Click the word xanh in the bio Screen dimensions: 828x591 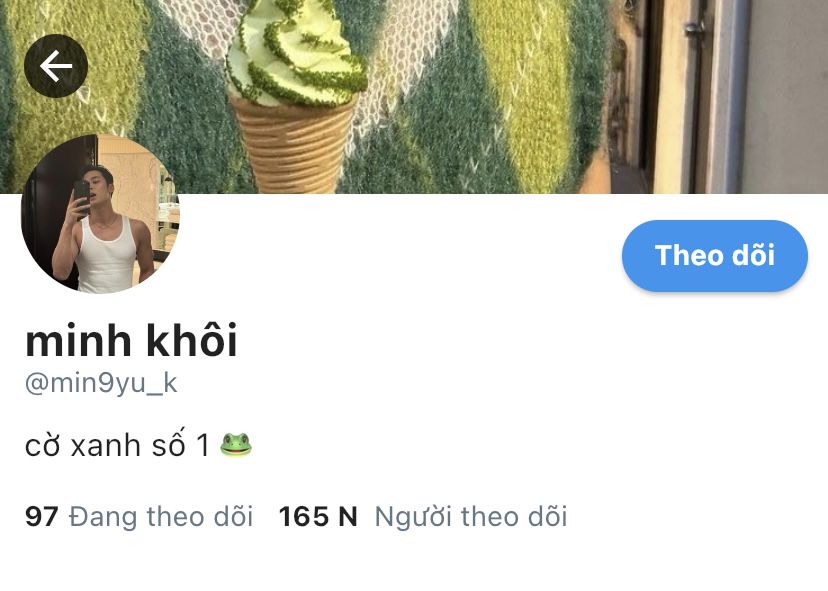click(106, 446)
